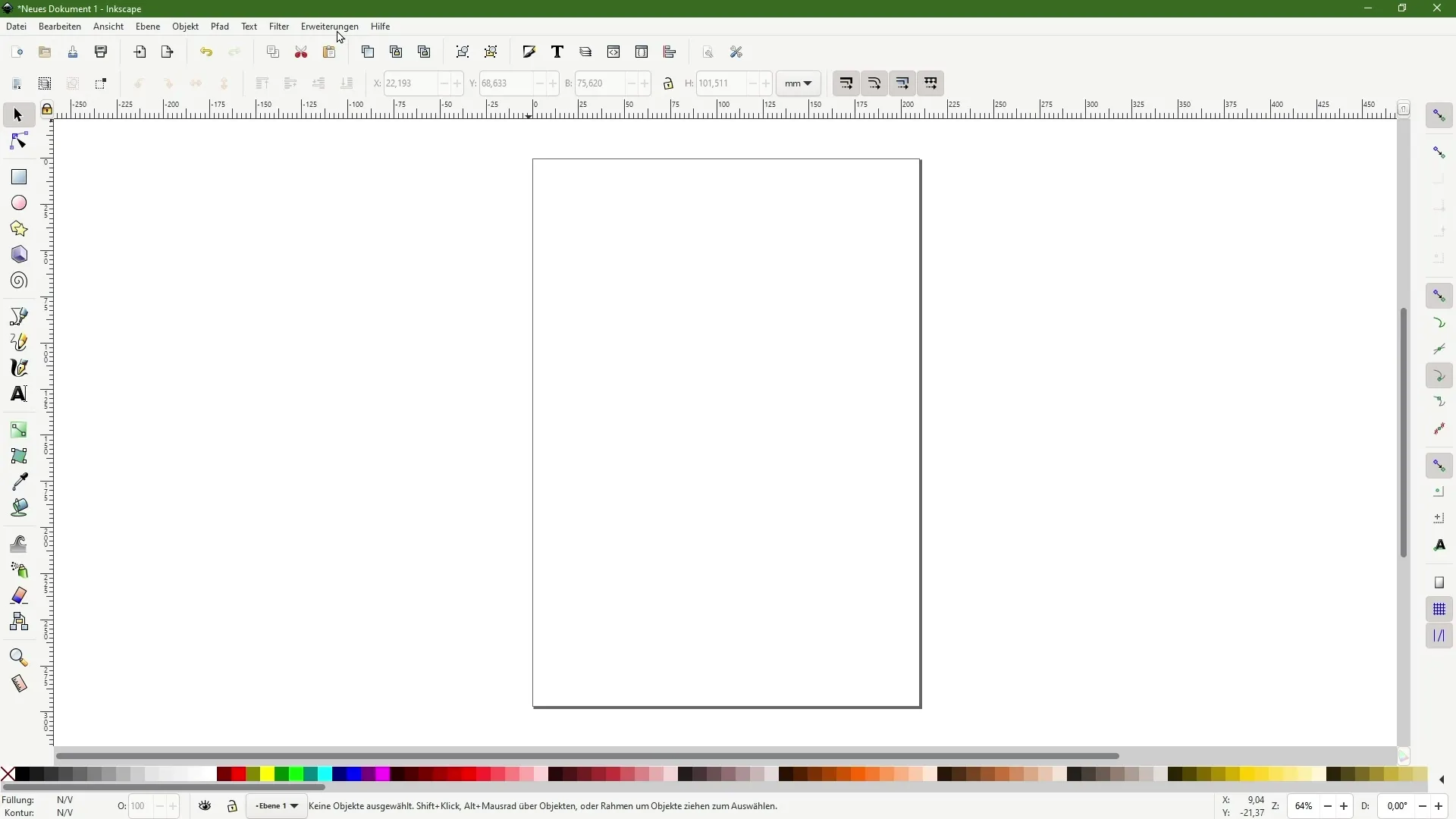The image size is (1456, 819).
Task: Toggle snapping to guides
Action: [1439, 635]
